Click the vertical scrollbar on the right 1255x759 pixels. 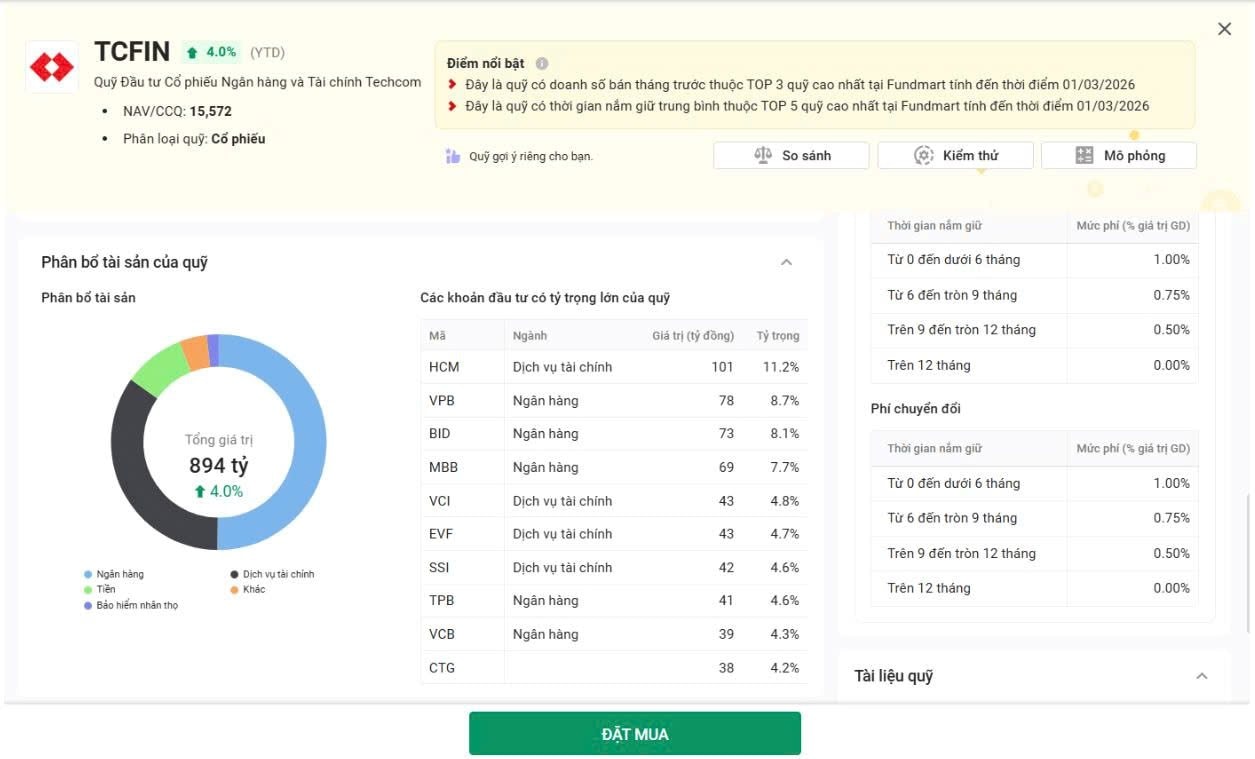pyautogui.click(x=1248, y=565)
